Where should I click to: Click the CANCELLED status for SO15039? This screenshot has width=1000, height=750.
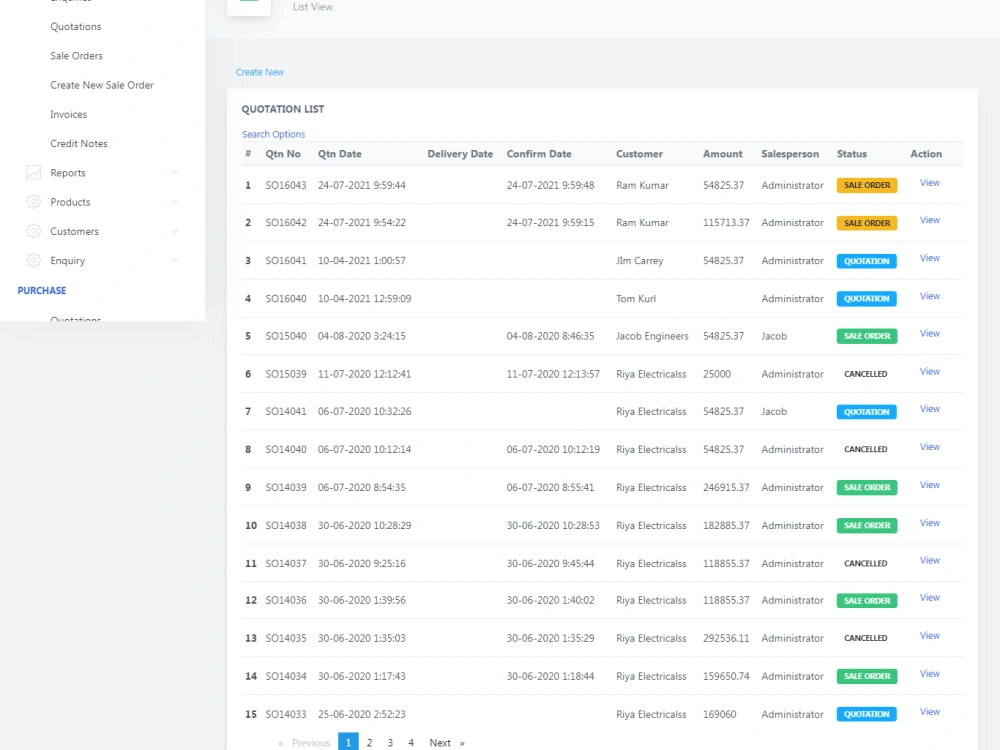pyautogui.click(x=865, y=374)
